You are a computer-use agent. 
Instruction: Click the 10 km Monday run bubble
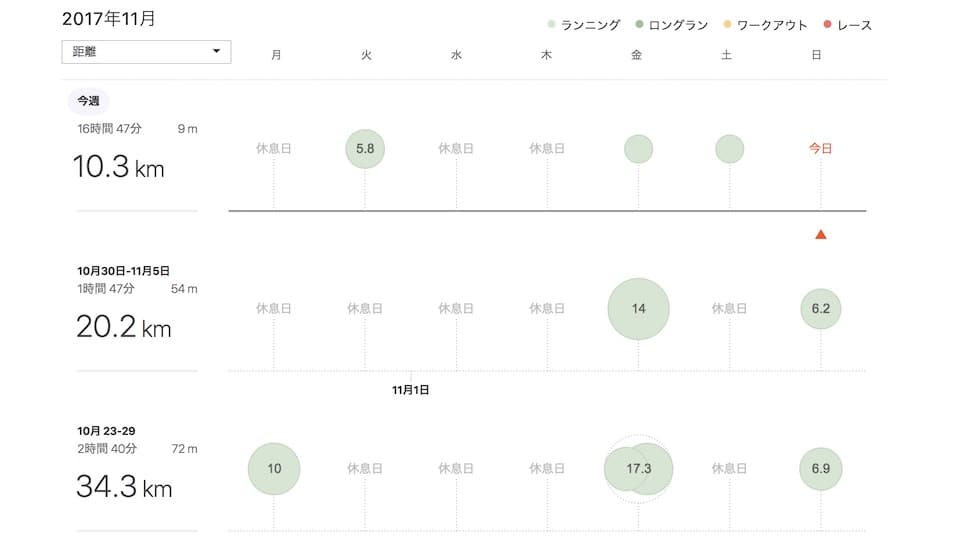(274, 469)
